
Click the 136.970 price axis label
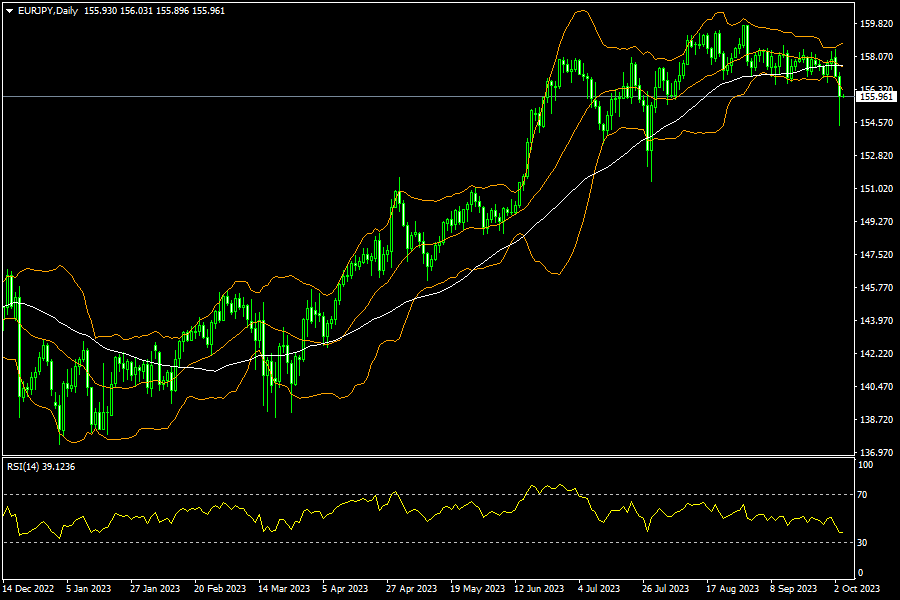click(876, 452)
